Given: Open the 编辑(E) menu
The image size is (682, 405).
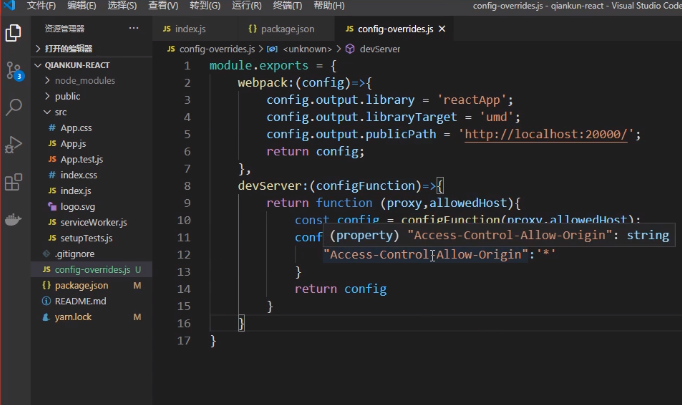Looking at the screenshot, I should (82, 6).
